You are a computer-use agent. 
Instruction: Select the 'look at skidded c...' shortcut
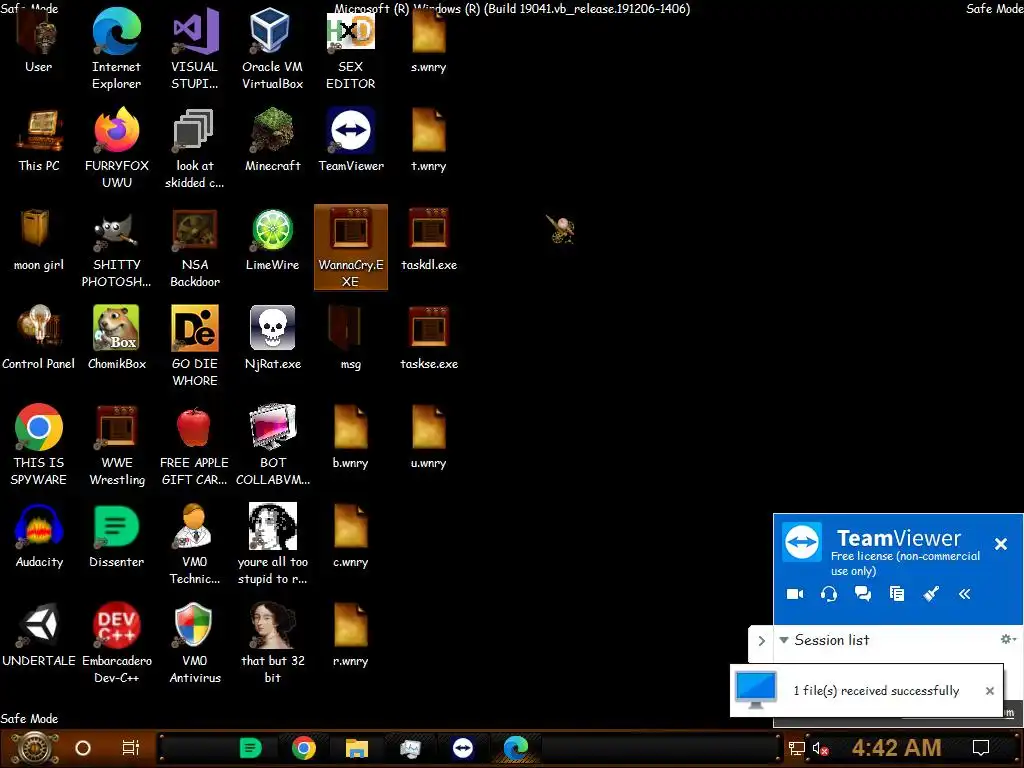(x=195, y=150)
